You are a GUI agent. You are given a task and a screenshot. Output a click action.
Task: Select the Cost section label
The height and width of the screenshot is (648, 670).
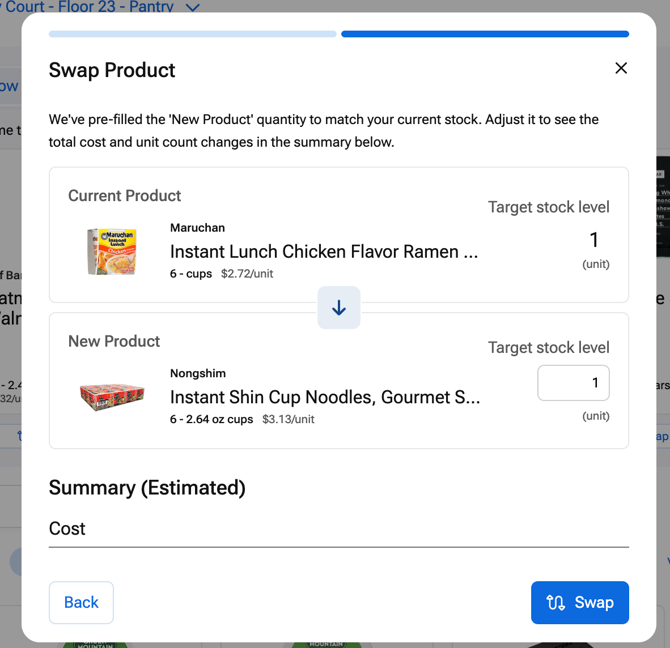click(67, 528)
